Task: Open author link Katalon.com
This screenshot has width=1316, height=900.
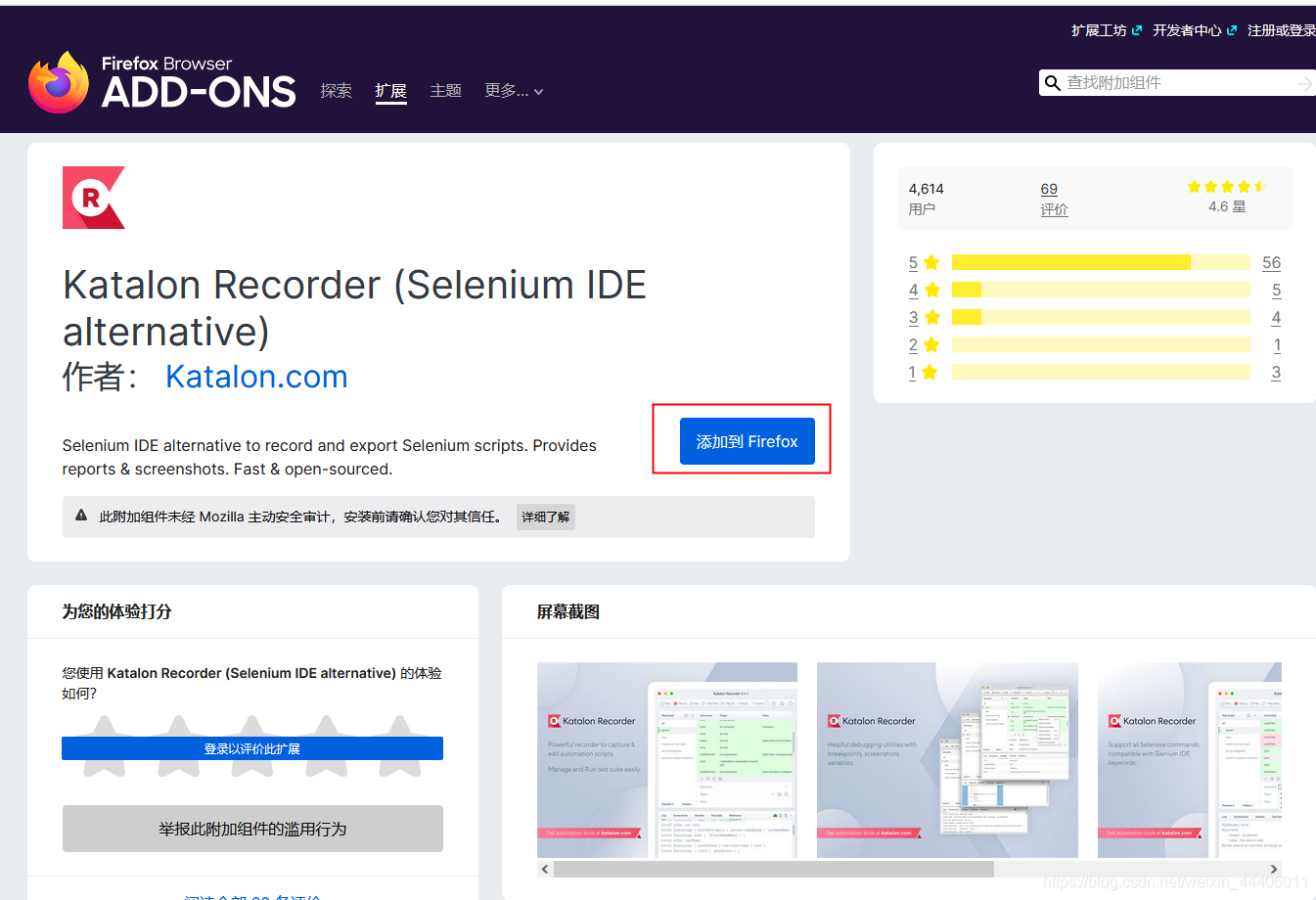Action: coord(256,377)
